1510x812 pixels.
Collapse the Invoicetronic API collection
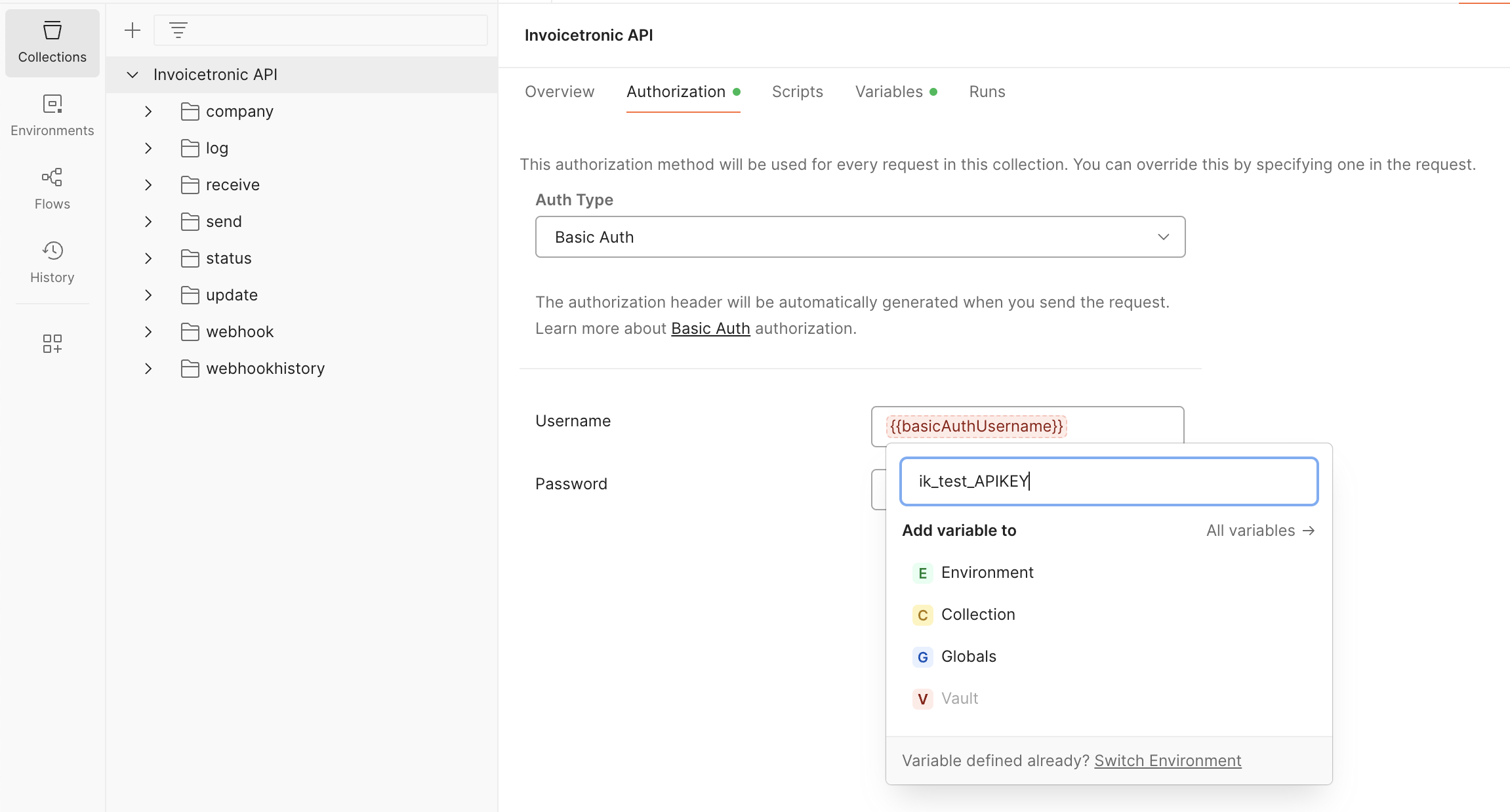tap(133, 75)
